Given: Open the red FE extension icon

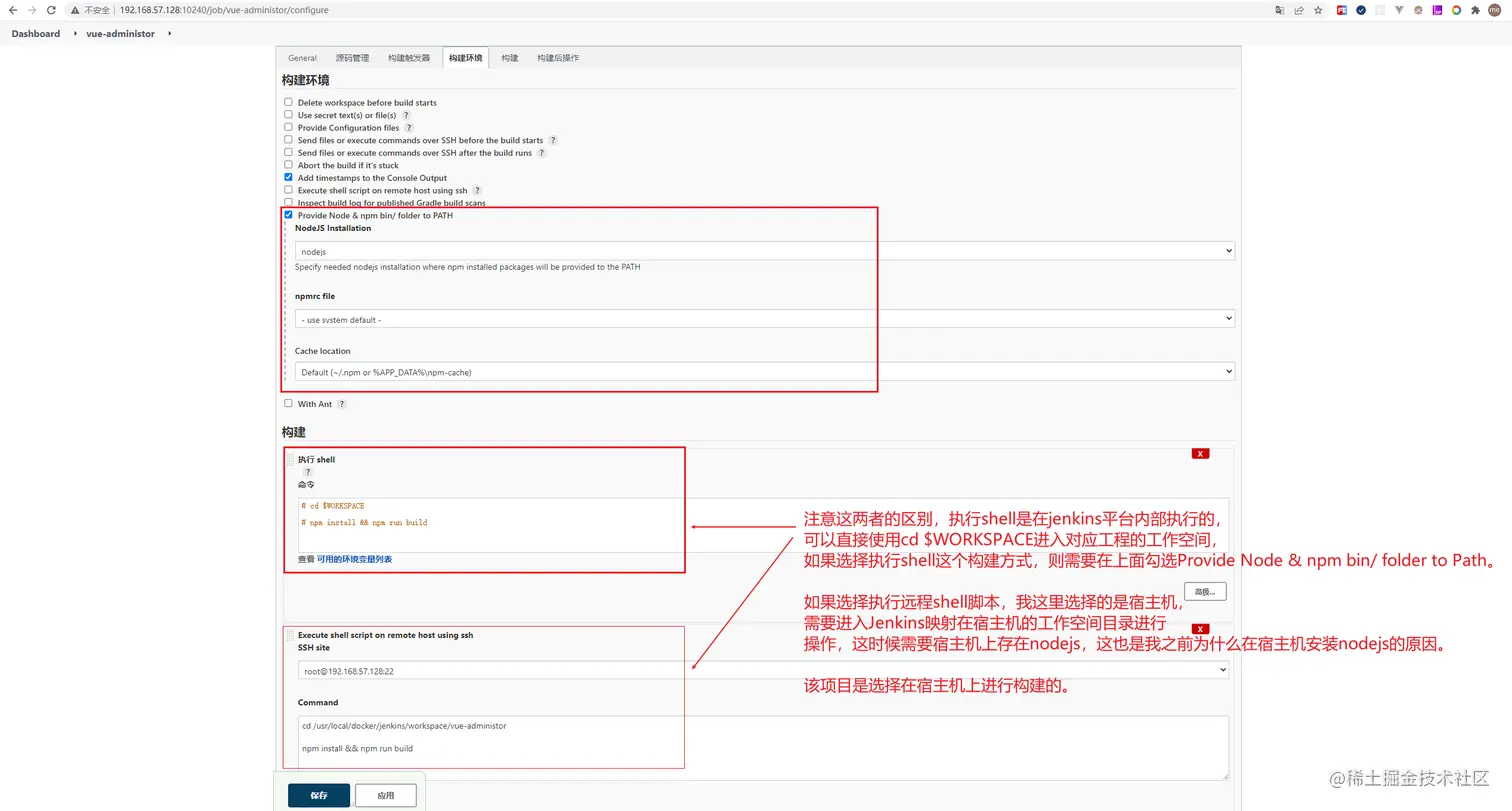Looking at the screenshot, I should pyautogui.click(x=1342, y=10).
